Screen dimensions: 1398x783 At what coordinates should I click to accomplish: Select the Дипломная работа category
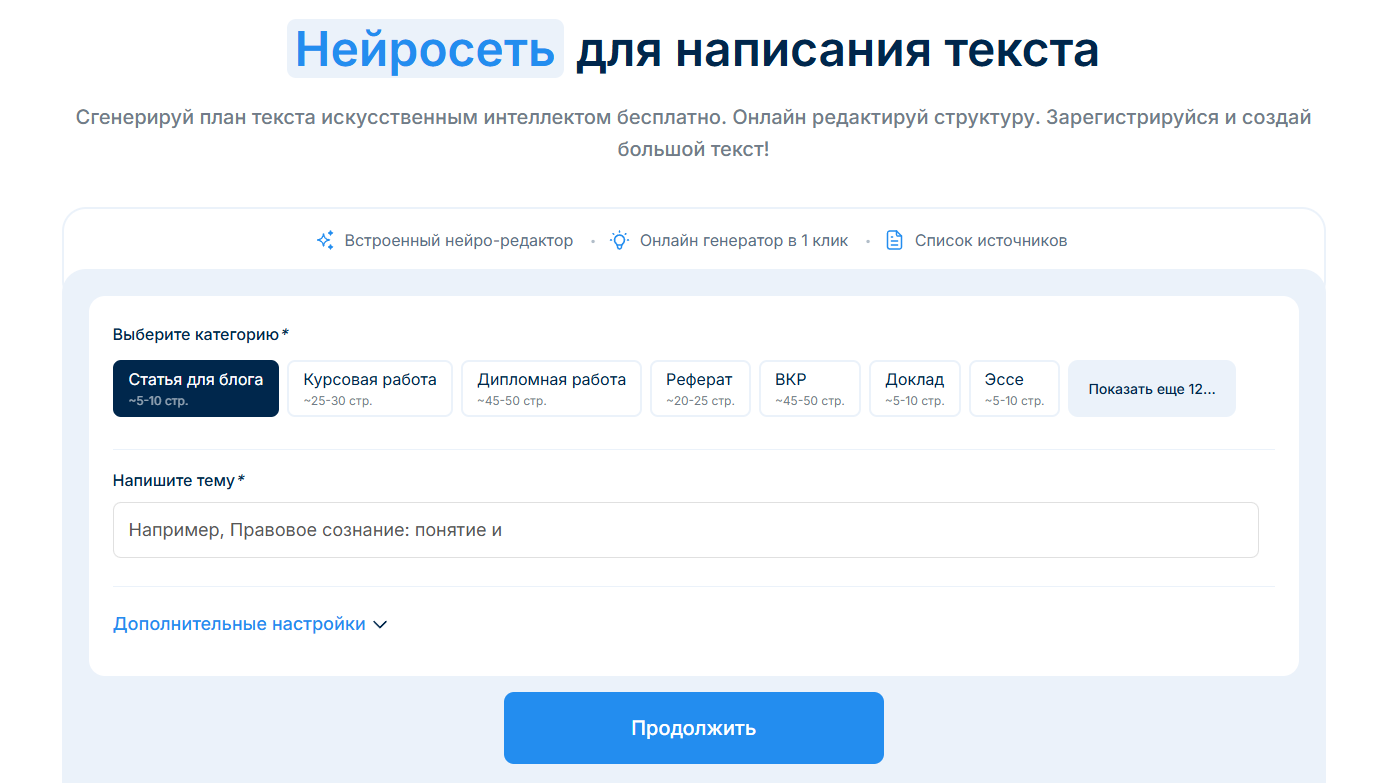(x=551, y=388)
